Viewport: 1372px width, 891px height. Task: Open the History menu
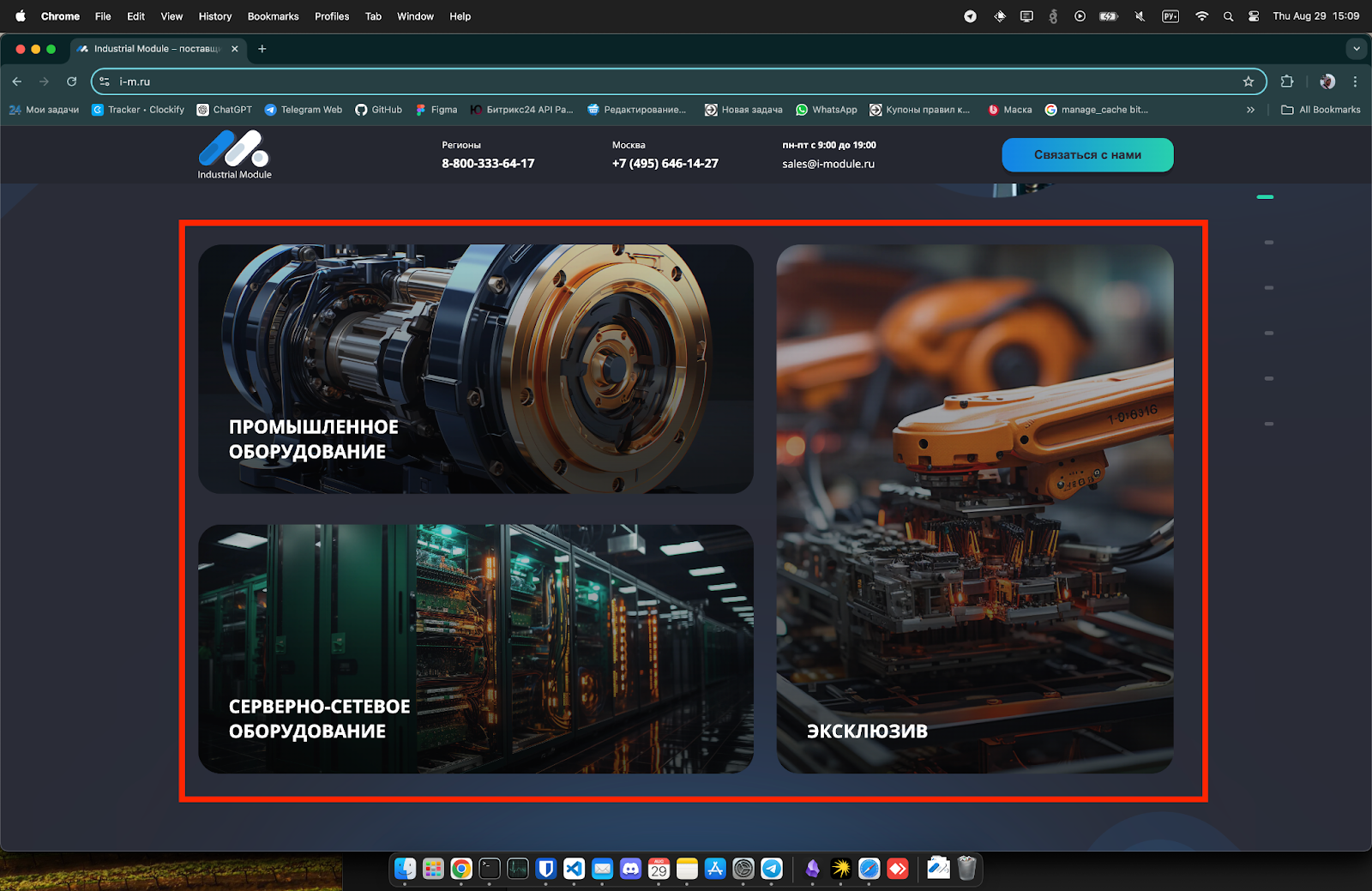pyautogui.click(x=215, y=16)
